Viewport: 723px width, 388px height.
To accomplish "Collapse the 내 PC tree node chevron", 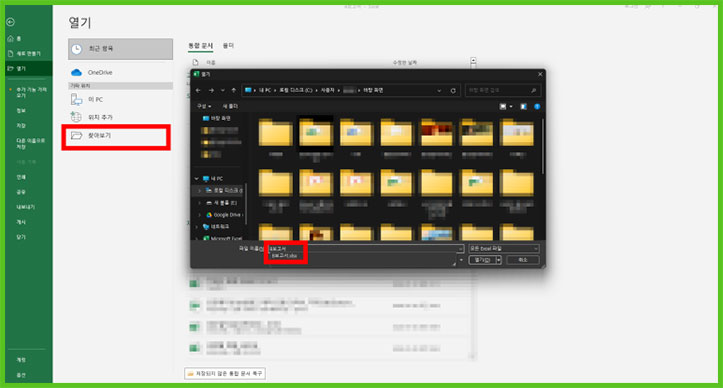I will click(x=197, y=179).
